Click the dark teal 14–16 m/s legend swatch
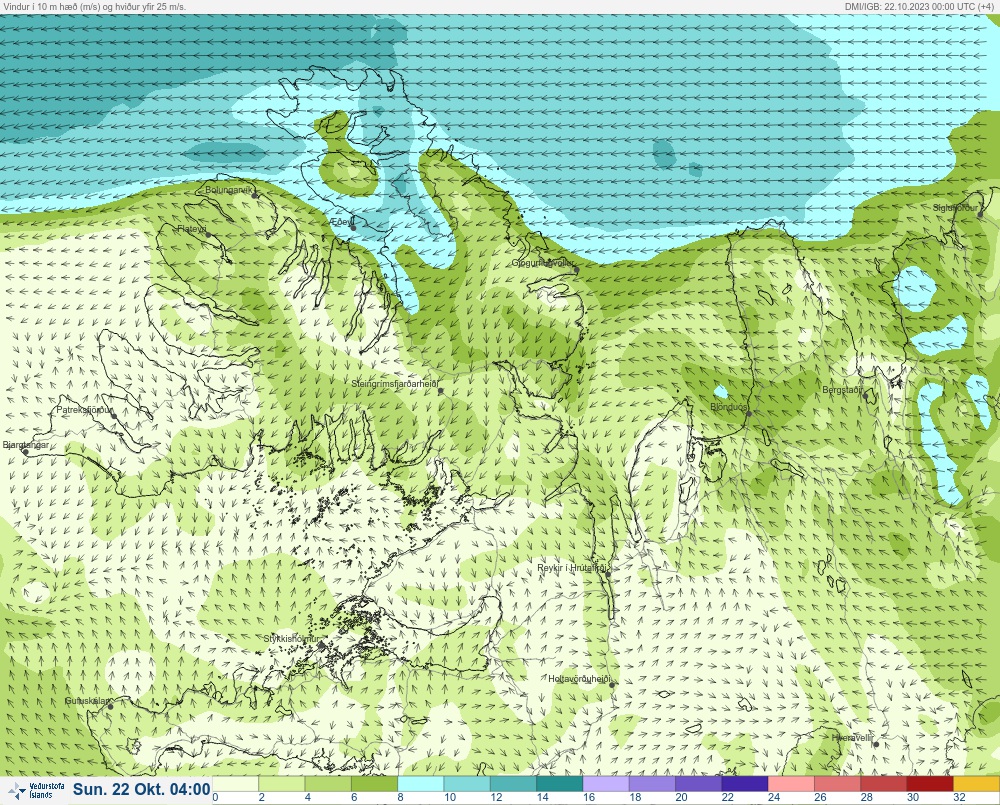The image size is (1000, 805). tap(559, 784)
